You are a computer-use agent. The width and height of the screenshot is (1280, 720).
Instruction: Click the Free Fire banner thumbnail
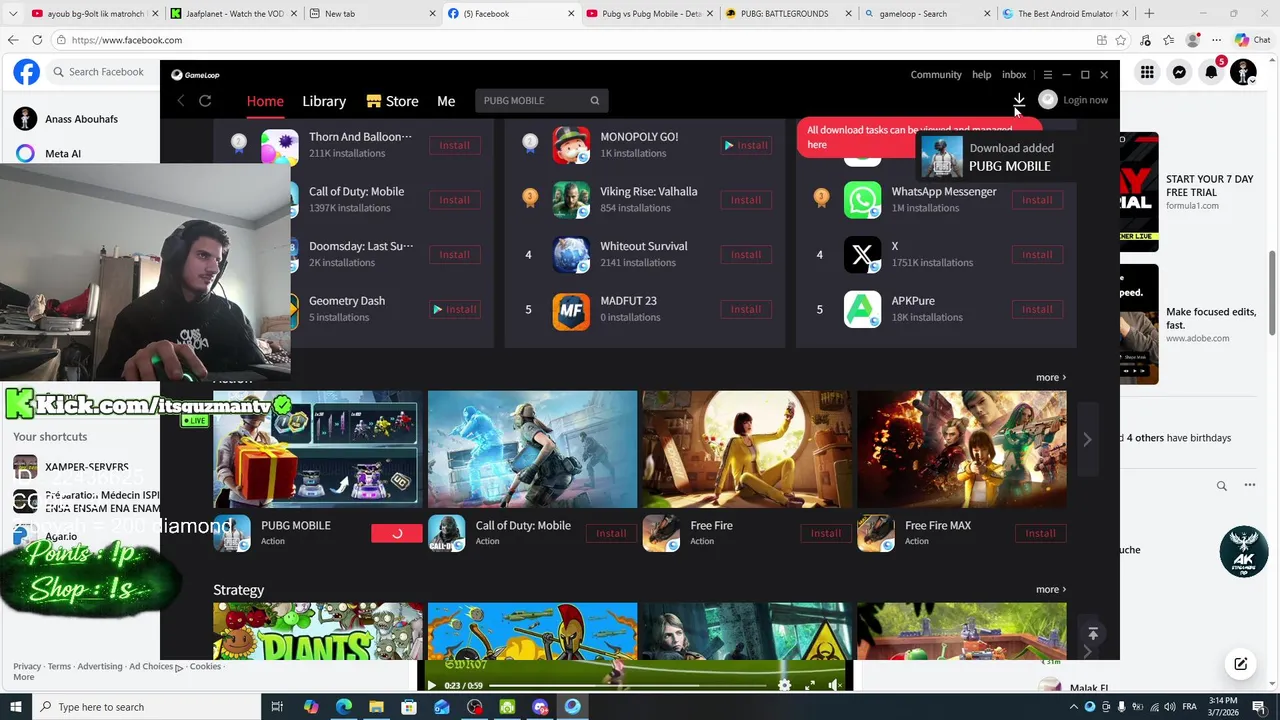pyautogui.click(x=747, y=449)
